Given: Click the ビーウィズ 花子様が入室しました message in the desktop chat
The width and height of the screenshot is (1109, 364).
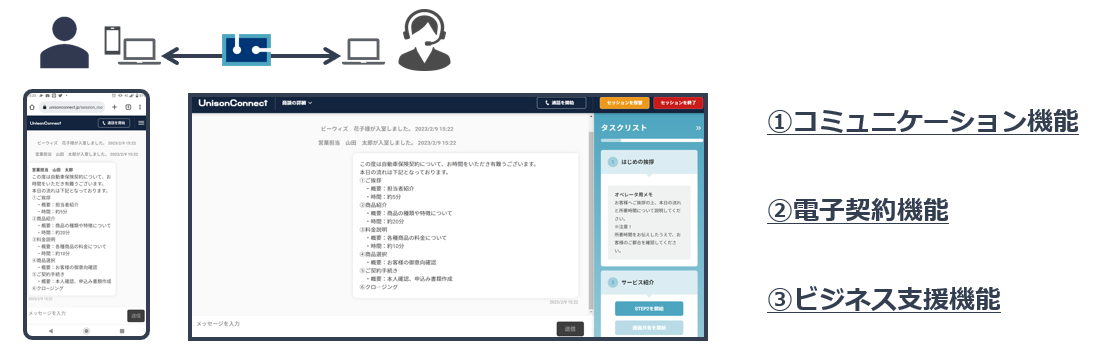Looking at the screenshot, I should point(386,129).
